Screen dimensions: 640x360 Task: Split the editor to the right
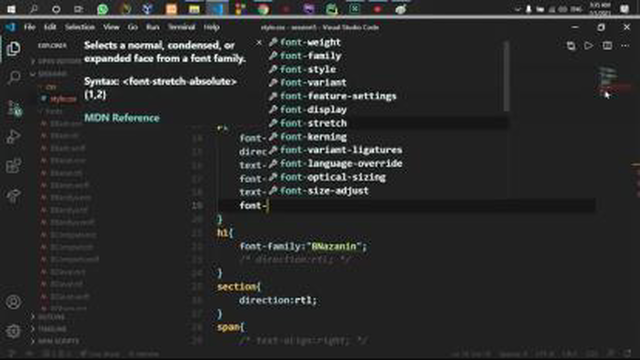pyautogui.click(x=607, y=46)
